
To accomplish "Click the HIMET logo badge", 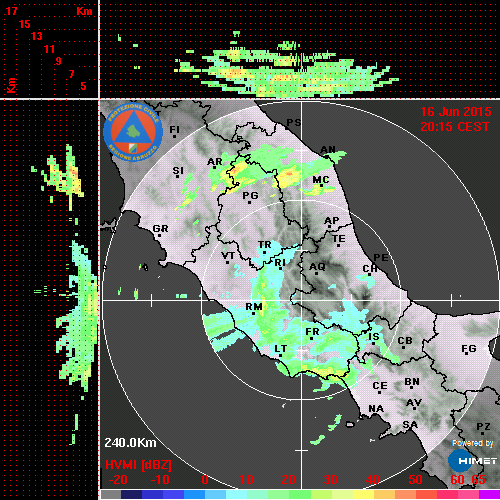I will click(473, 461).
